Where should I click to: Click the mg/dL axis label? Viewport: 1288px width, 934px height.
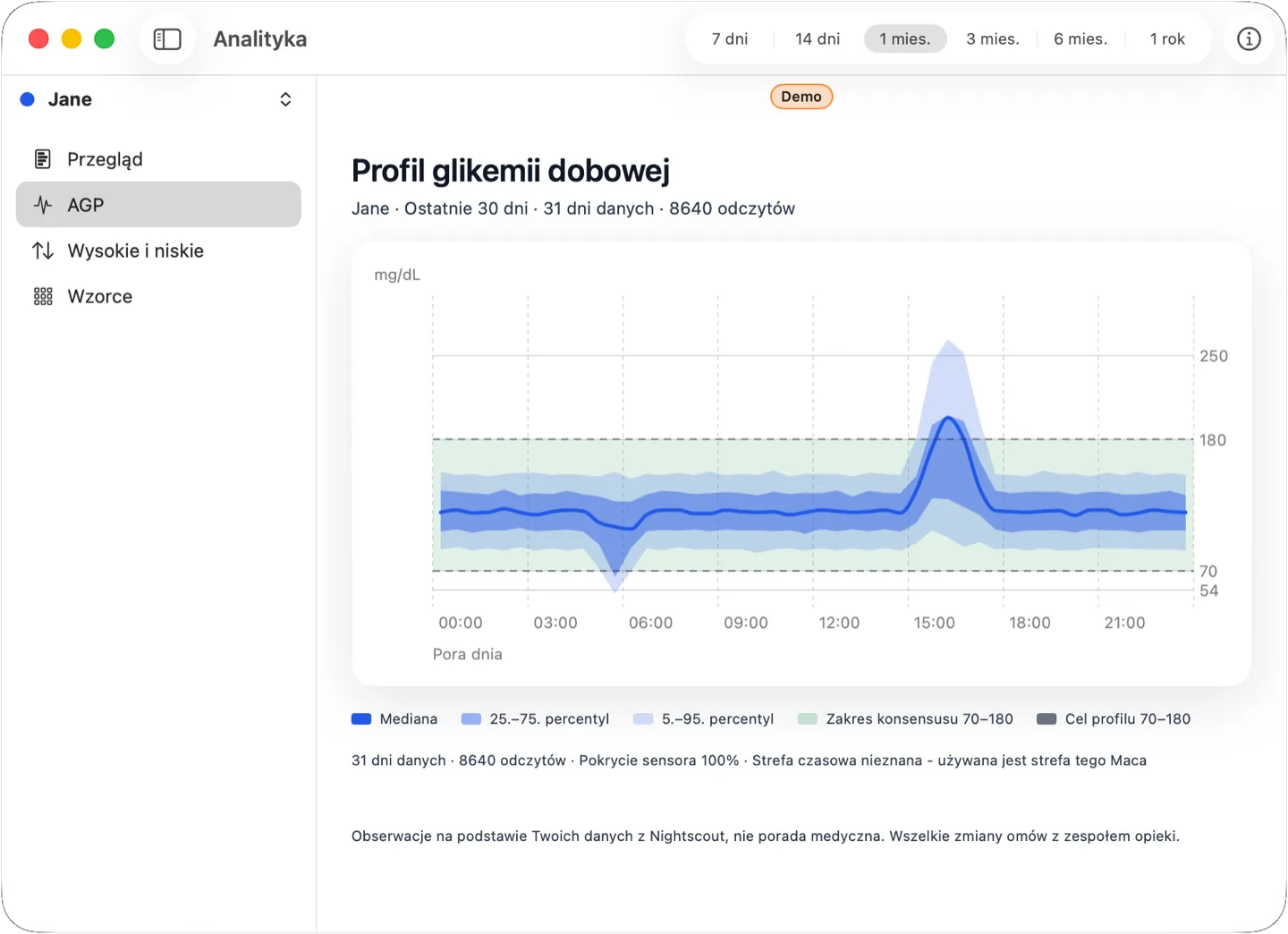(x=397, y=275)
